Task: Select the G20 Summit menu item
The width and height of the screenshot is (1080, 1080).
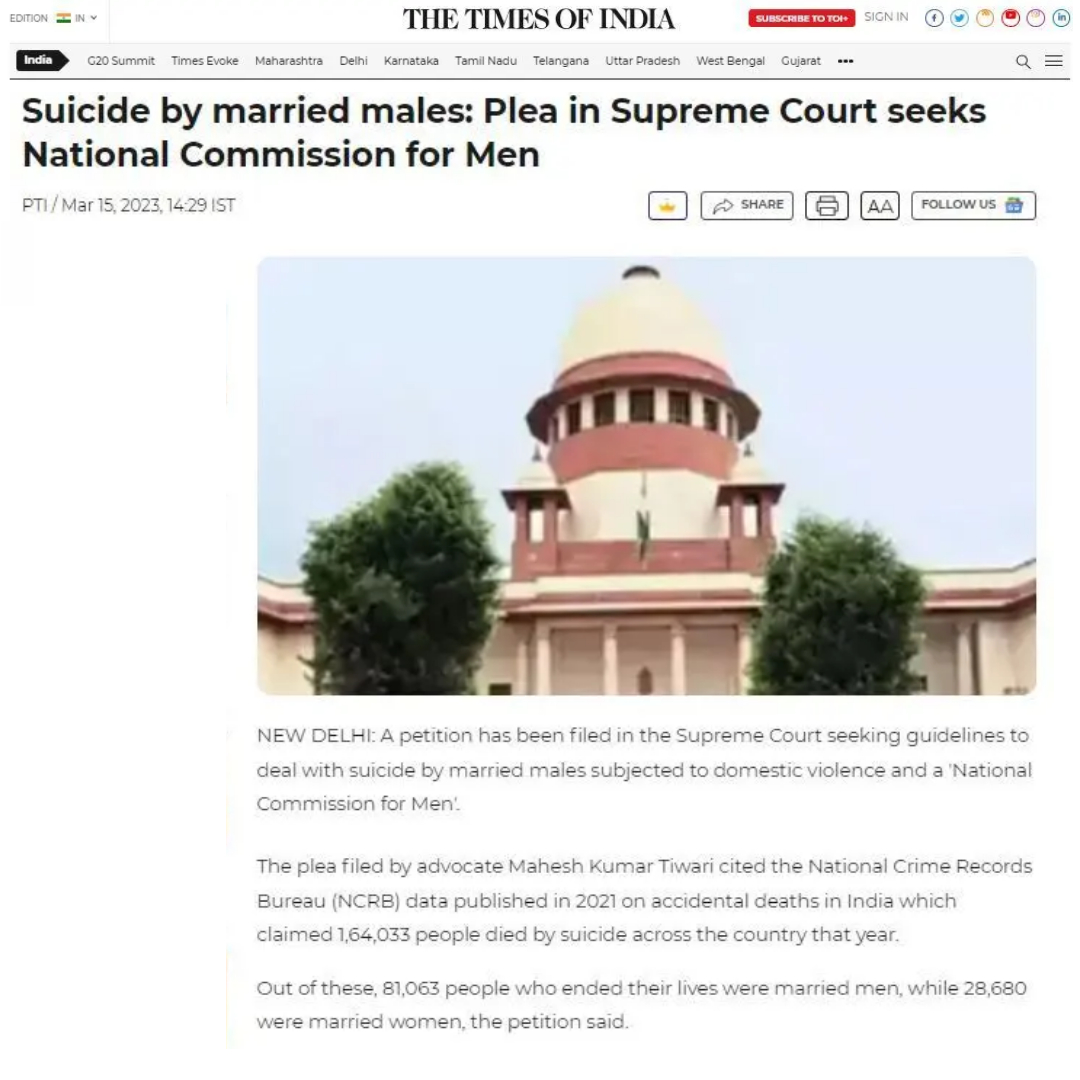Action: (x=121, y=61)
